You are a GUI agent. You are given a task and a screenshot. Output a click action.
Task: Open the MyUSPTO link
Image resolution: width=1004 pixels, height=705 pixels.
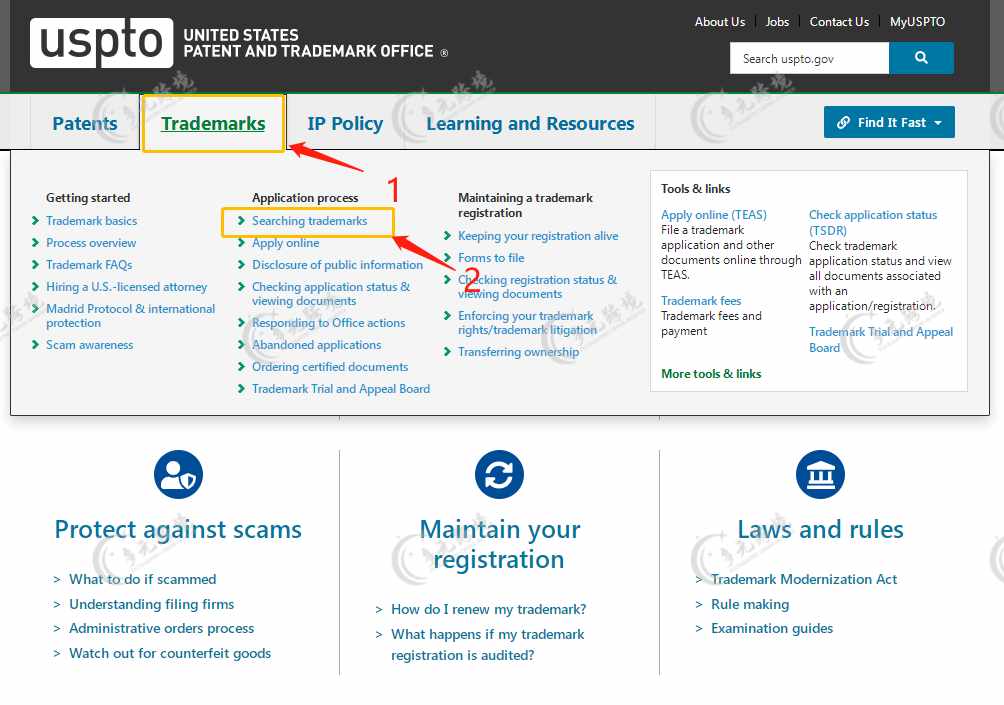[x=917, y=22]
